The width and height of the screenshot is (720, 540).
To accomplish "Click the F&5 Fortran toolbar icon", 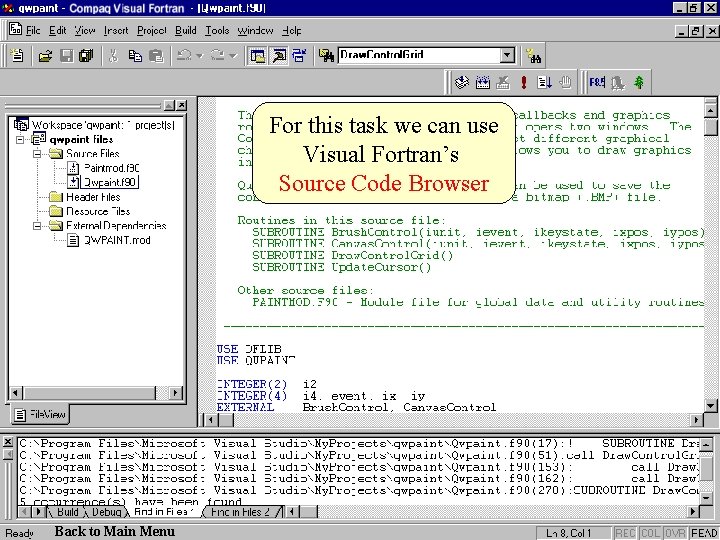I will coord(597,83).
